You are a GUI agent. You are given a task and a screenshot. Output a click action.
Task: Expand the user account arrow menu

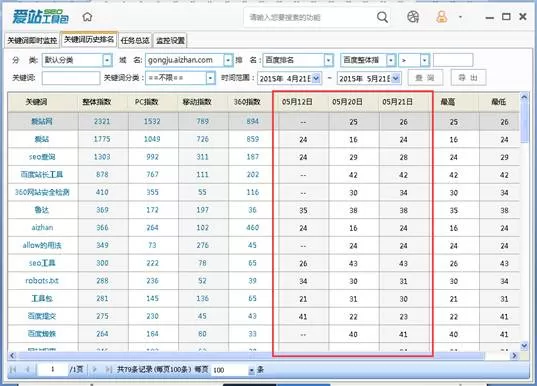pyautogui.click(x=460, y=17)
